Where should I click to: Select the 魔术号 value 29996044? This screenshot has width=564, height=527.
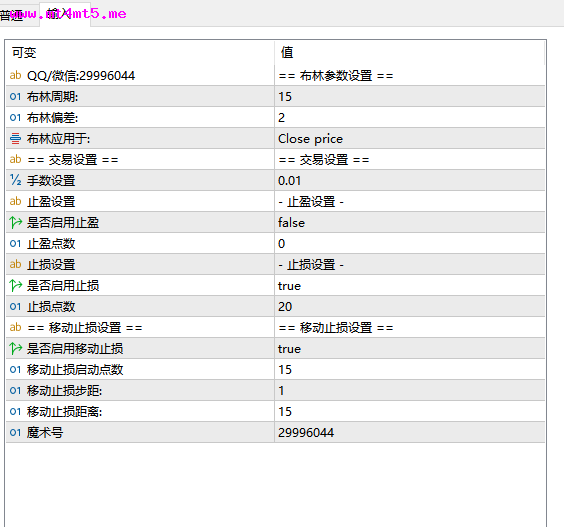point(410,432)
